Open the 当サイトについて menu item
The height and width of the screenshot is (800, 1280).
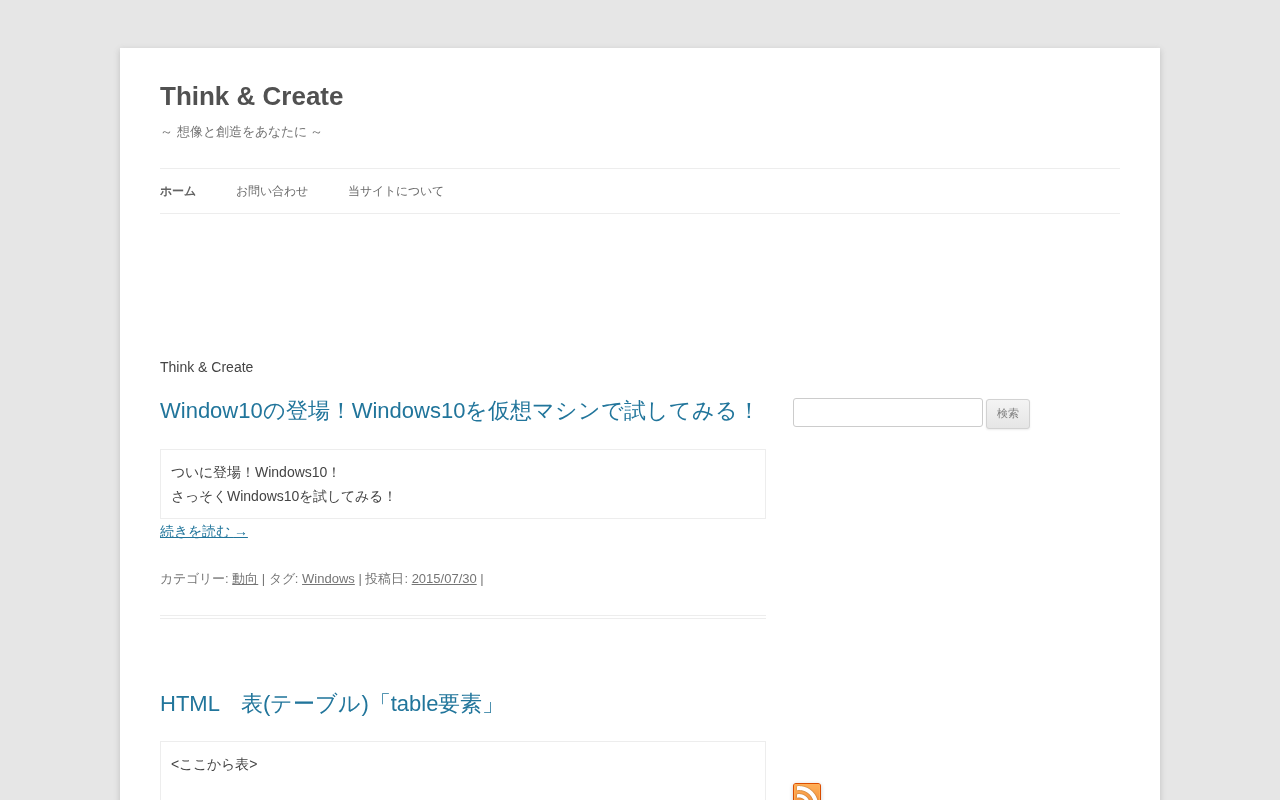[396, 191]
